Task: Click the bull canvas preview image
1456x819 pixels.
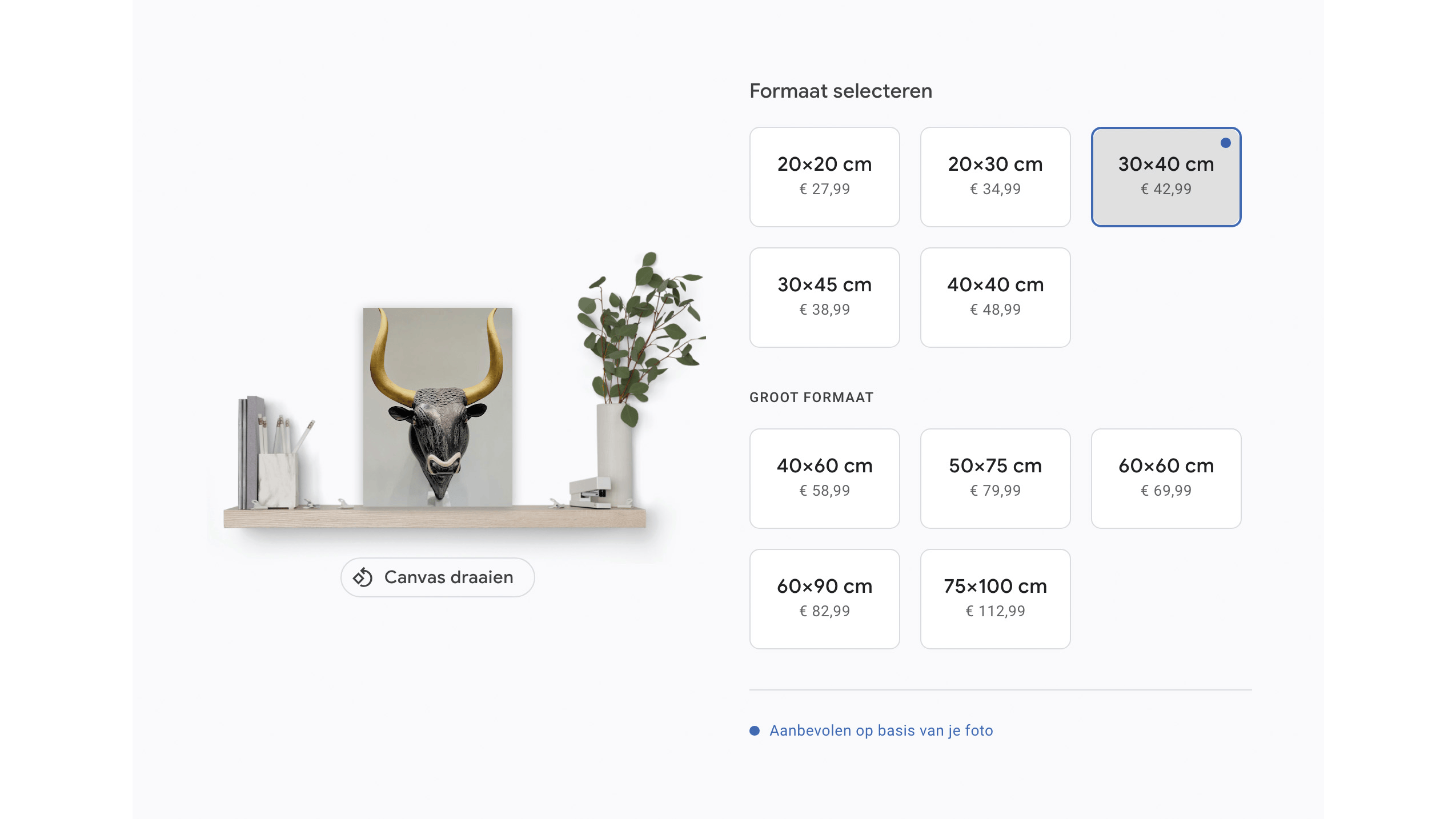Action: [x=438, y=407]
